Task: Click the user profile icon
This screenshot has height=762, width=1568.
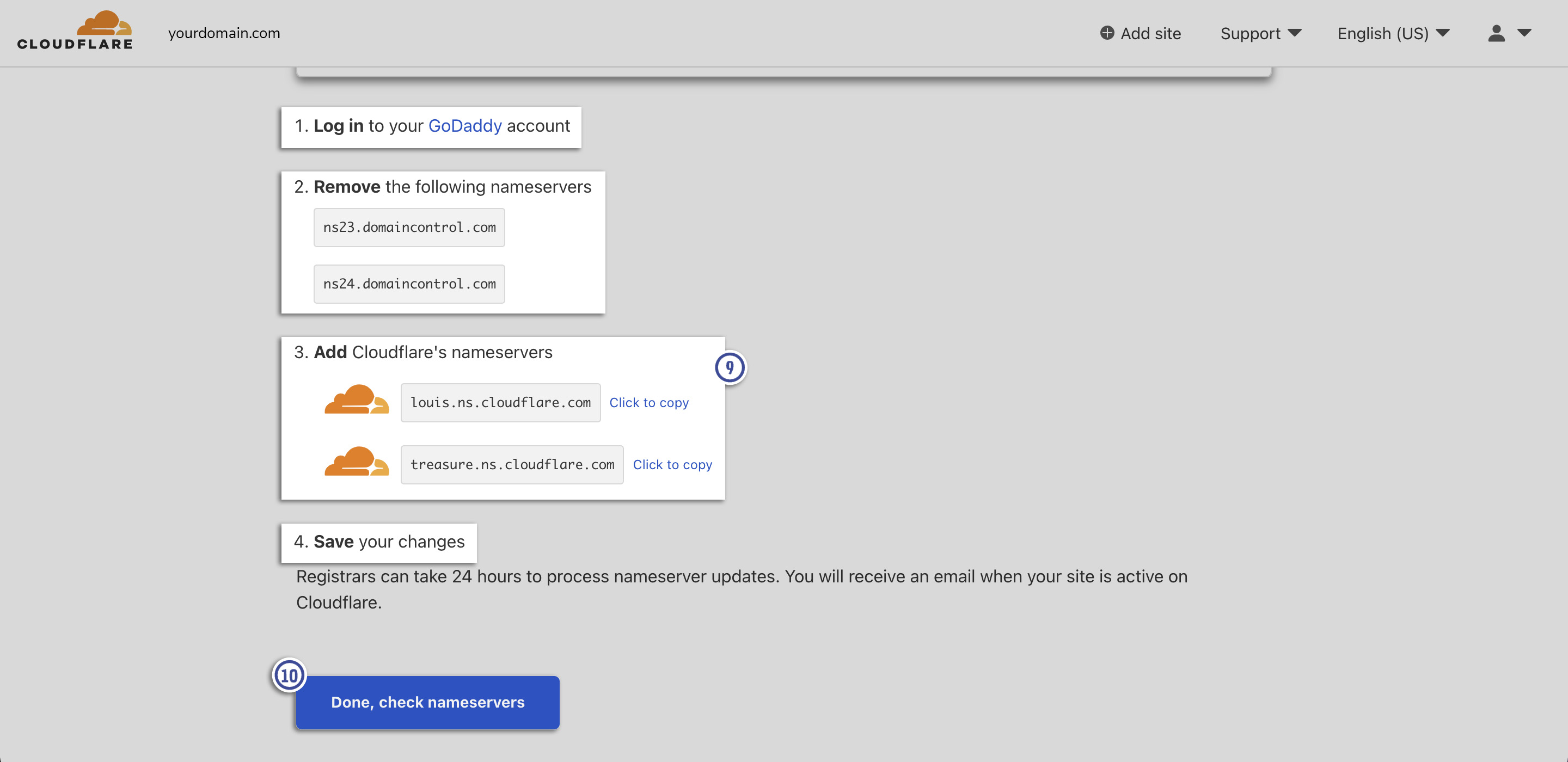Action: pos(1497,32)
